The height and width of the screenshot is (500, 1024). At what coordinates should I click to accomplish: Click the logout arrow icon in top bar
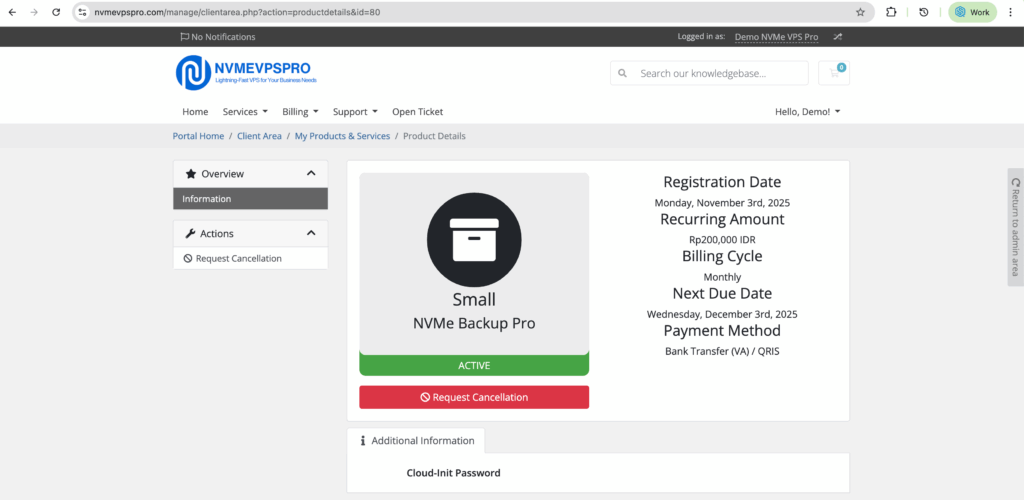[x=837, y=37]
